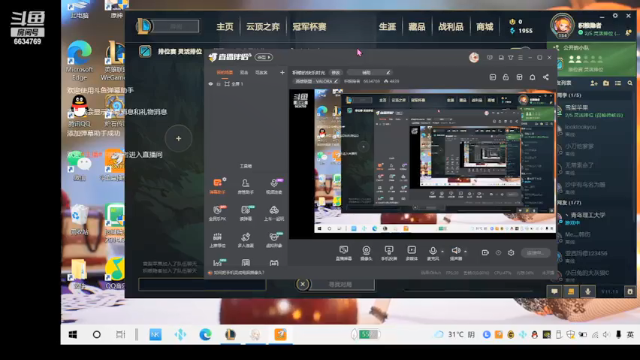Open the chat icon at League client bottom
Screen dimensions: 640x360
554,291
